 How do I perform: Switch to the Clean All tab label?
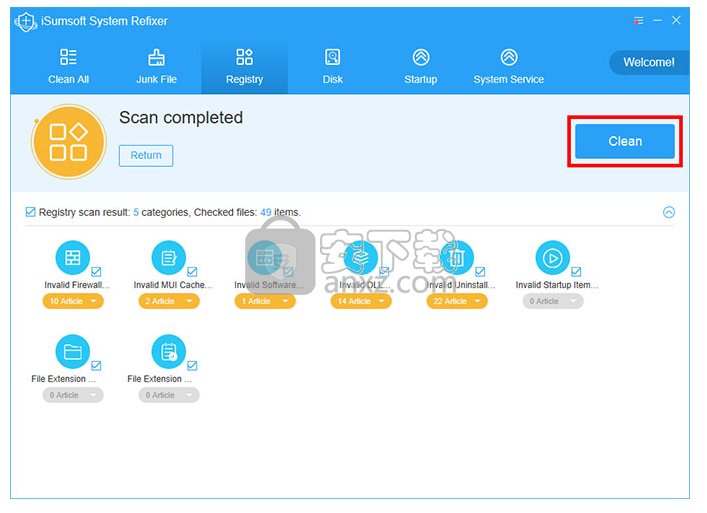coord(69,79)
